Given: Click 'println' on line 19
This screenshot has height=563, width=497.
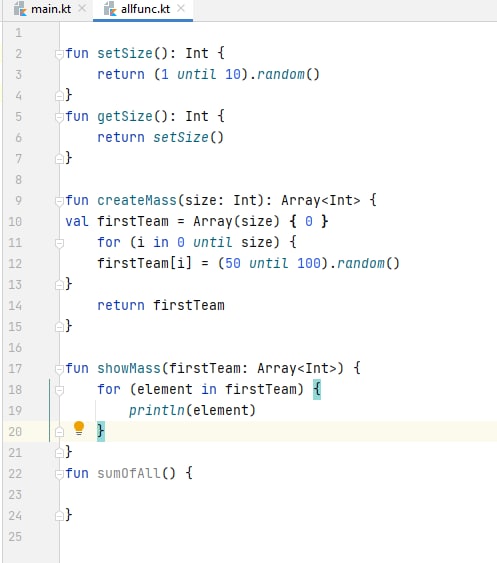Looking at the screenshot, I should point(157,410).
